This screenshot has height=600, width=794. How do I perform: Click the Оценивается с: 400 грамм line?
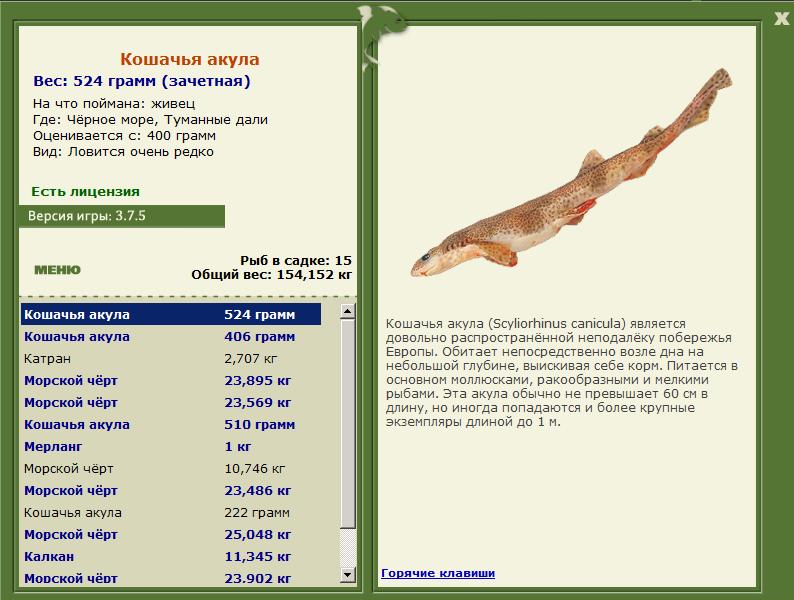click(x=125, y=136)
